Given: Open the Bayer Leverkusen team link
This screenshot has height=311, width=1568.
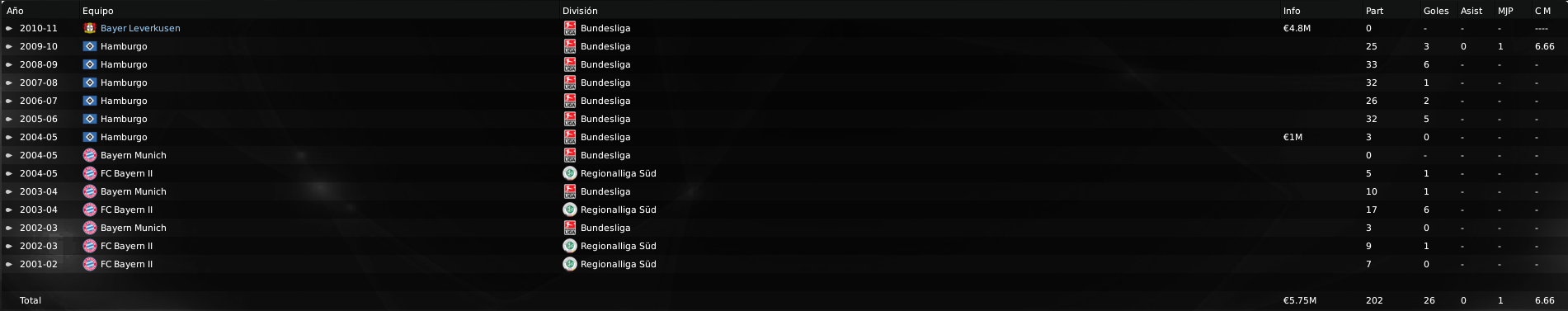Looking at the screenshot, I should click(140, 28).
